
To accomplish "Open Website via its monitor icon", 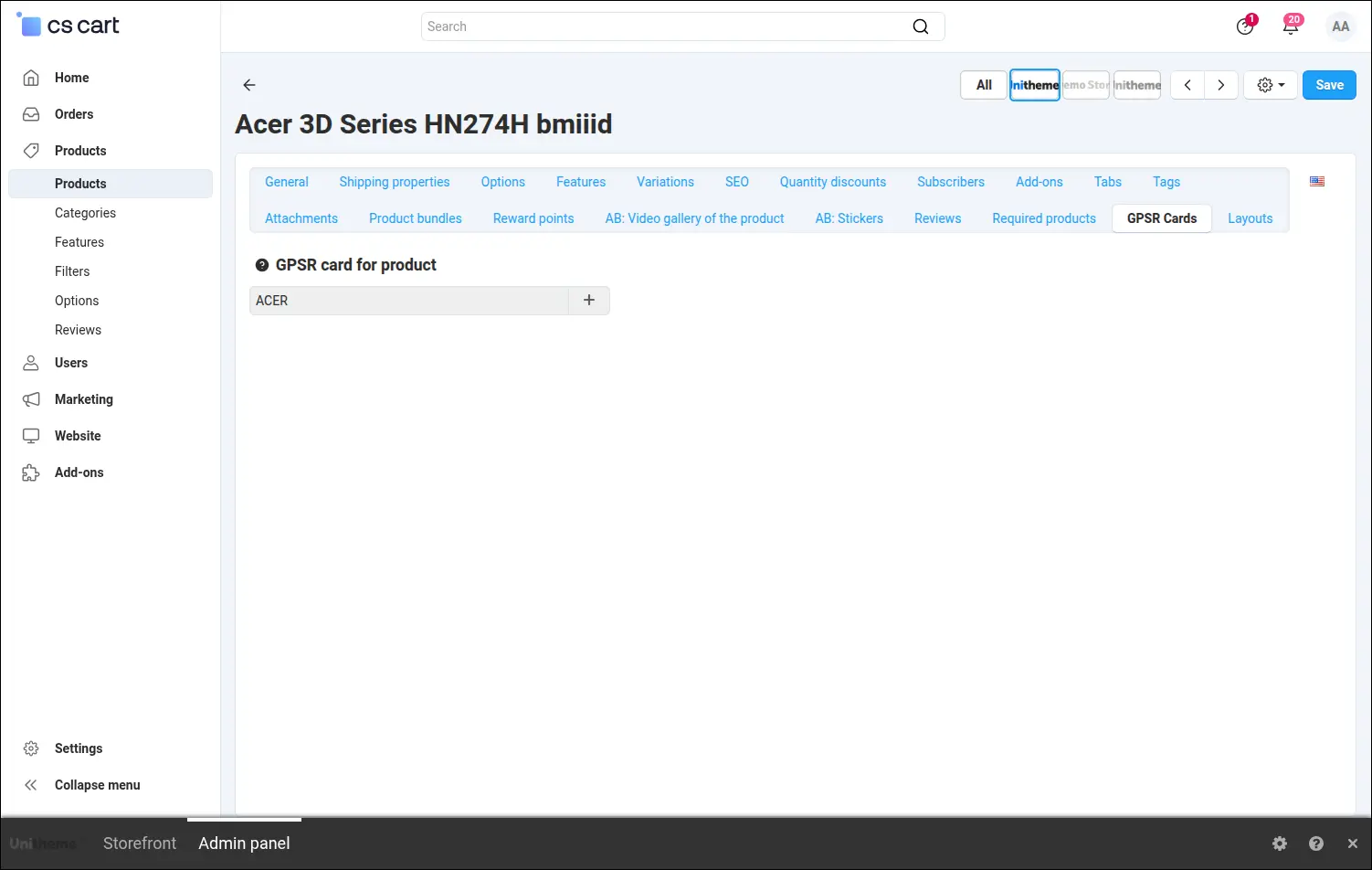I will [31, 436].
